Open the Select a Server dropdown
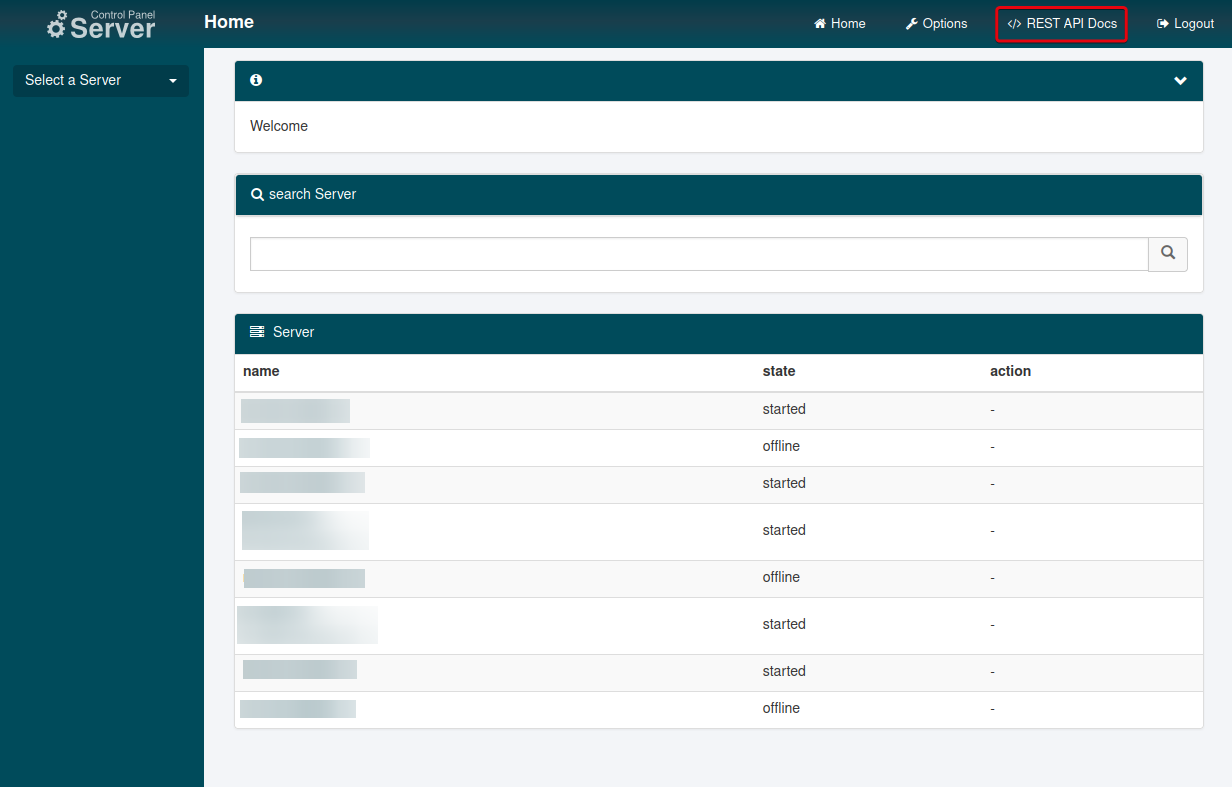 [x=100, y=81]
